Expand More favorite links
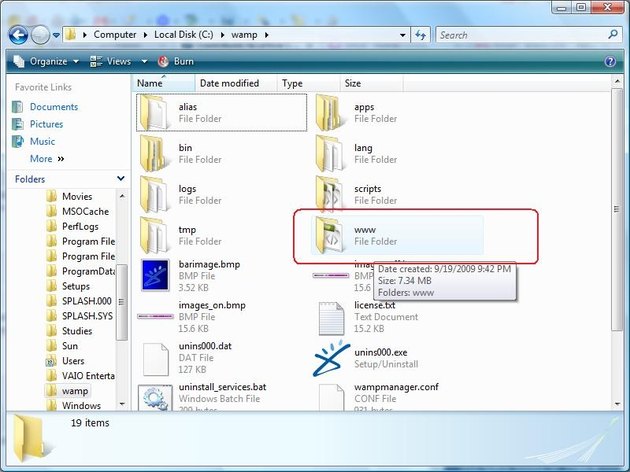The width and height of the screenshot is (630, 472). [x=47, y=159]
